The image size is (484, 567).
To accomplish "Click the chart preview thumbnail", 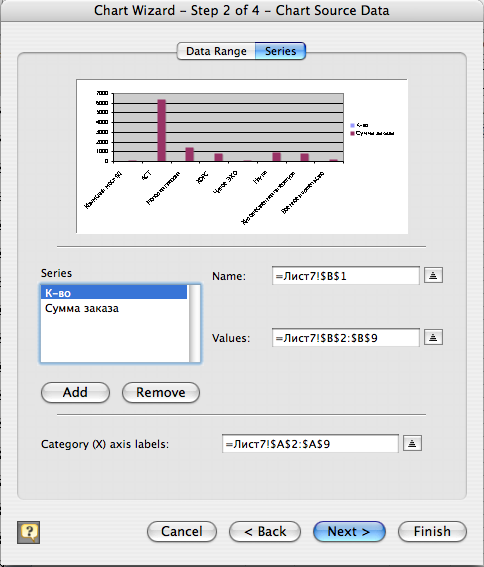I will click(242, 156).
